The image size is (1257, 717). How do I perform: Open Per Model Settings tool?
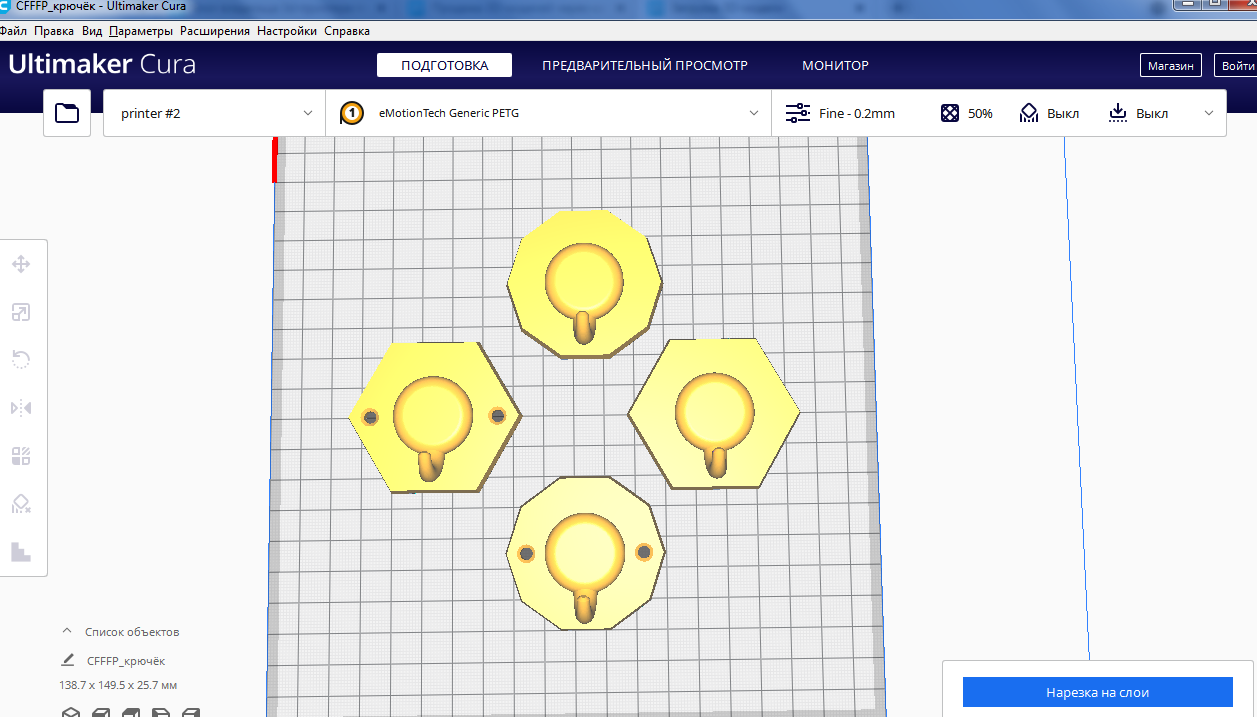pyautogui.click(x=20, y=457)
